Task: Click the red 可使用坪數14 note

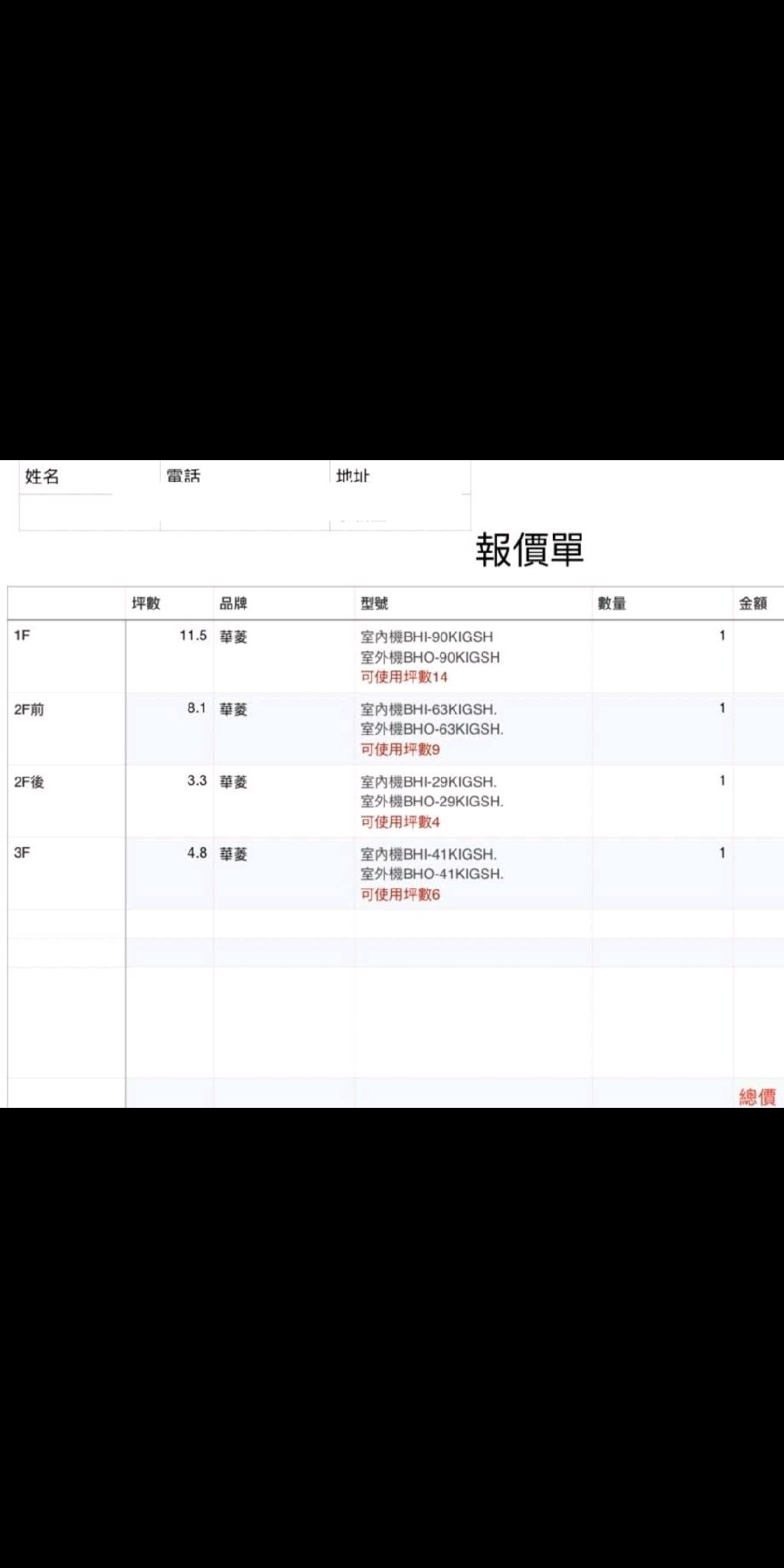Action: [x=403, y=677]
